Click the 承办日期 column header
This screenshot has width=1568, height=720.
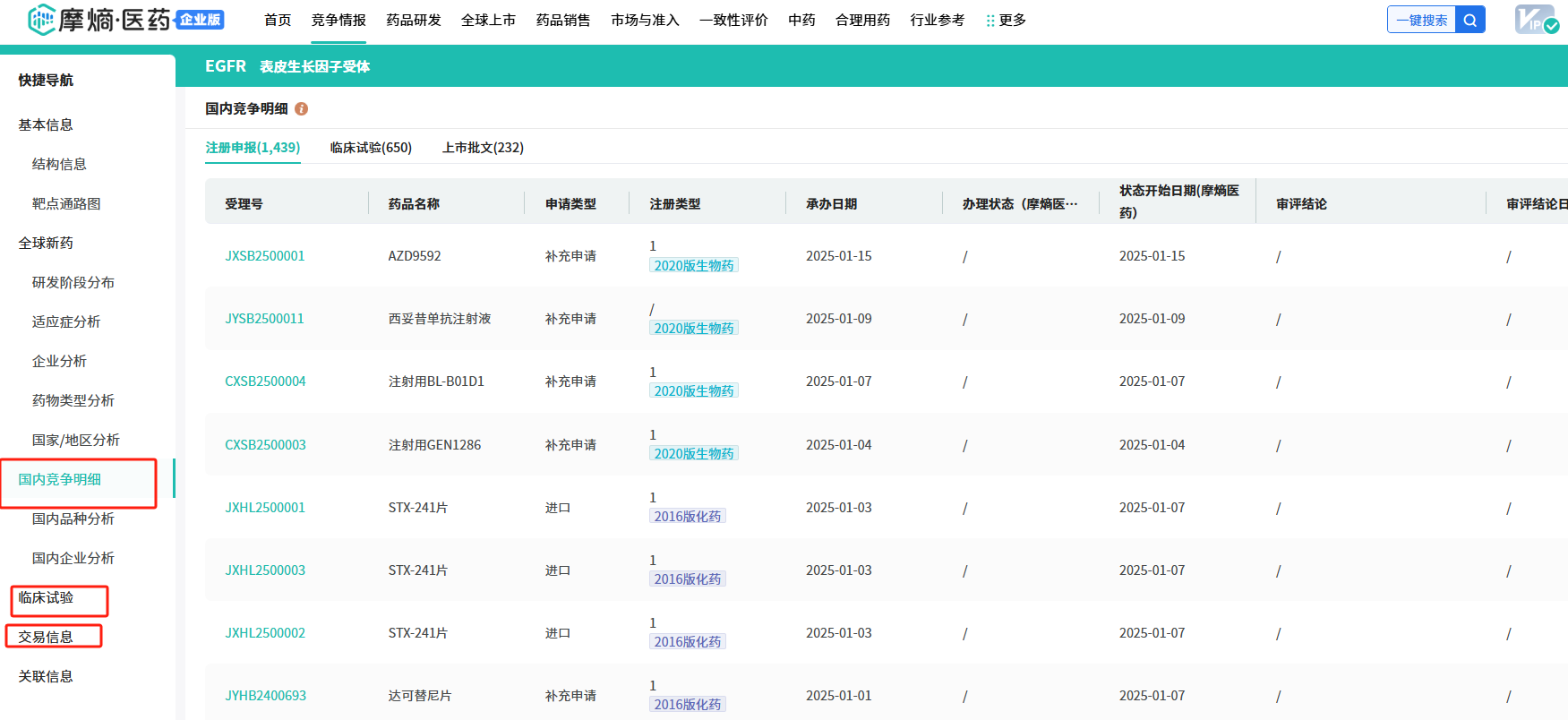[831, 204]
